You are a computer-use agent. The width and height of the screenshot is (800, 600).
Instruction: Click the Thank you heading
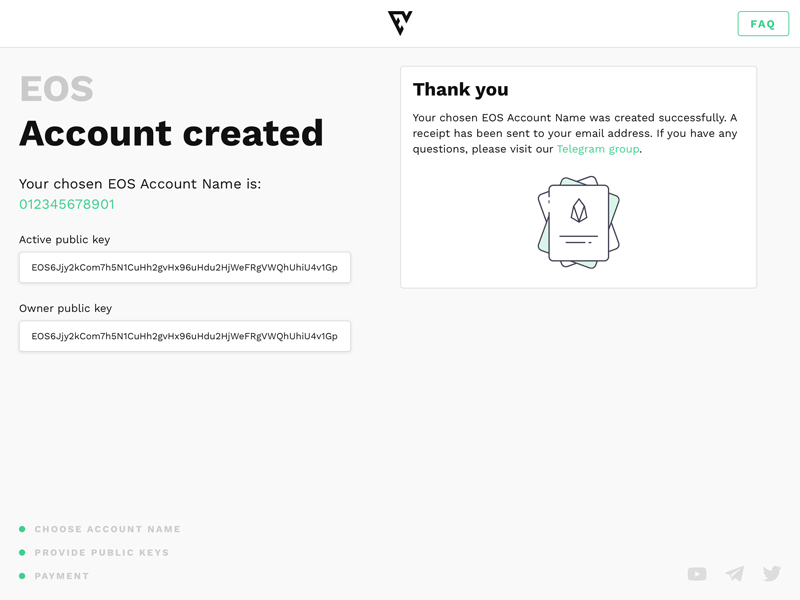pos(461,89)
